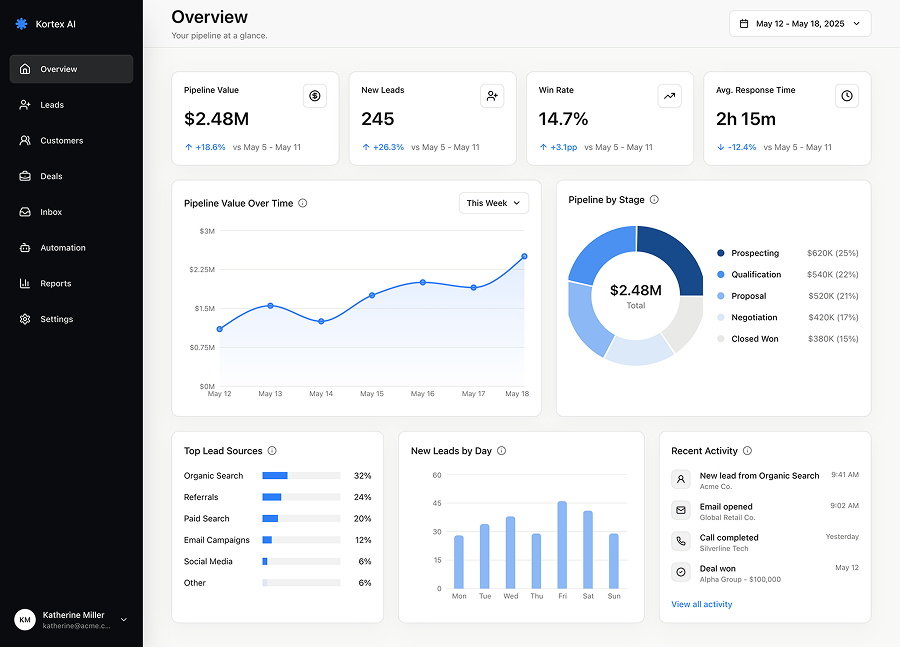Click the May 18 data point on line chart
This screenshot has height=648, width=900.
524,256
